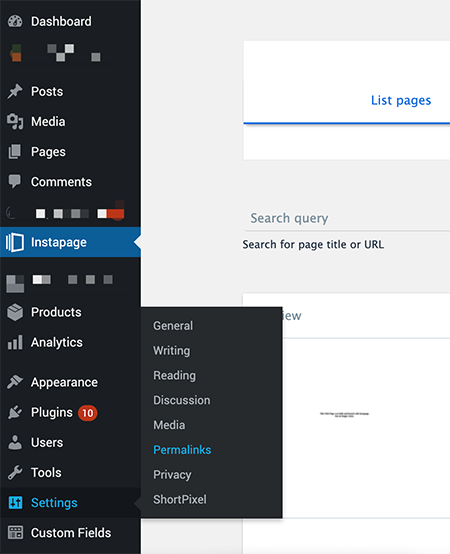Click the Media library icon
The height and width of the screenshot is (554, 450).
point(15,122)
